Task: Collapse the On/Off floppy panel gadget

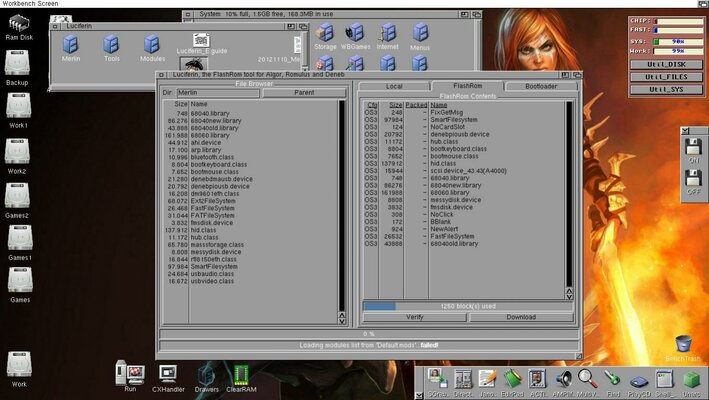Action: pos(685,131)
